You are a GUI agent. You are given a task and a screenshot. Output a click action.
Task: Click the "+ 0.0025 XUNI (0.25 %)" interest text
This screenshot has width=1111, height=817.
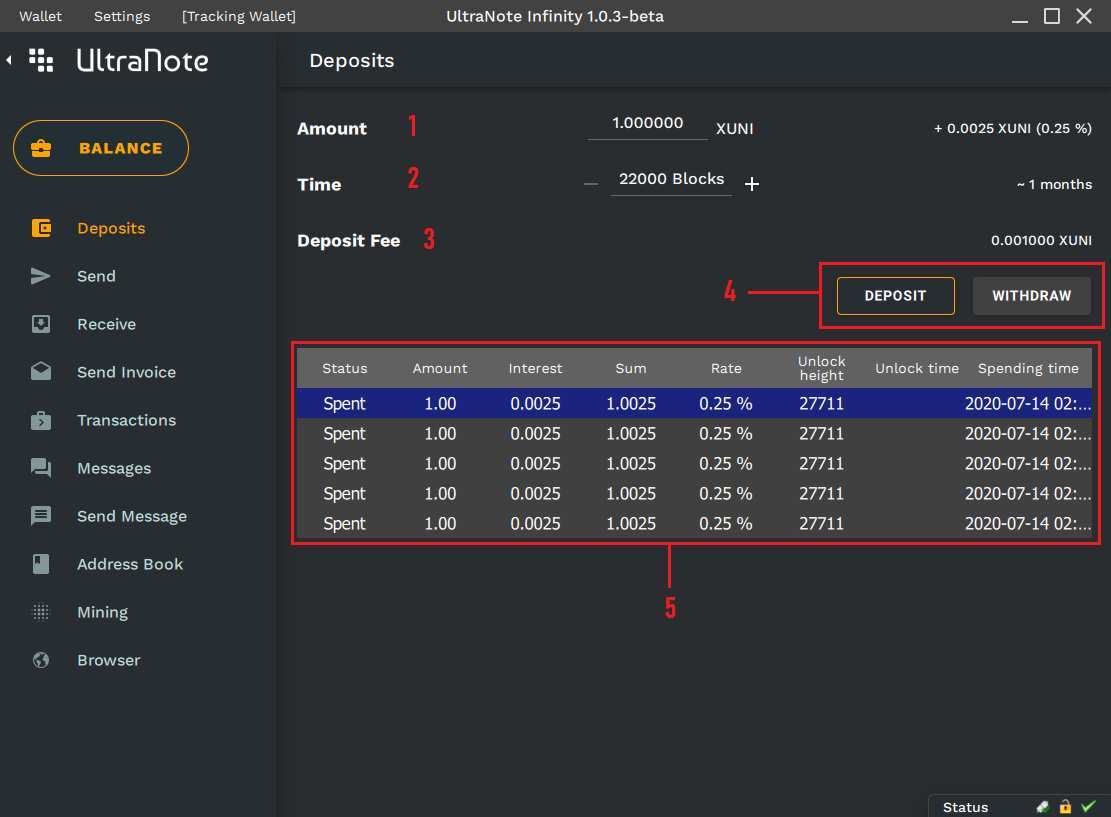[1013, 128]
